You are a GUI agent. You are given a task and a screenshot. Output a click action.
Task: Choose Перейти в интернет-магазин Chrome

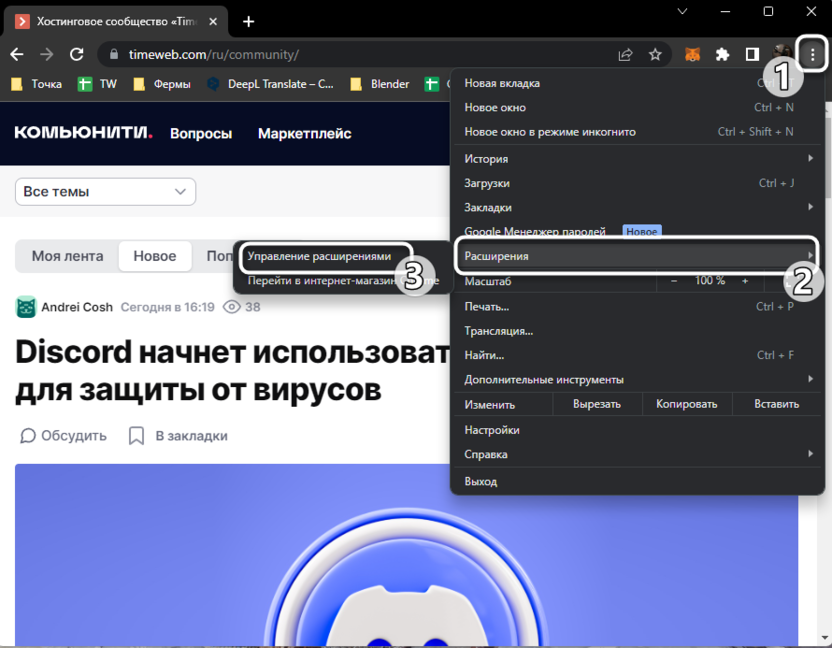click(343, 281)
